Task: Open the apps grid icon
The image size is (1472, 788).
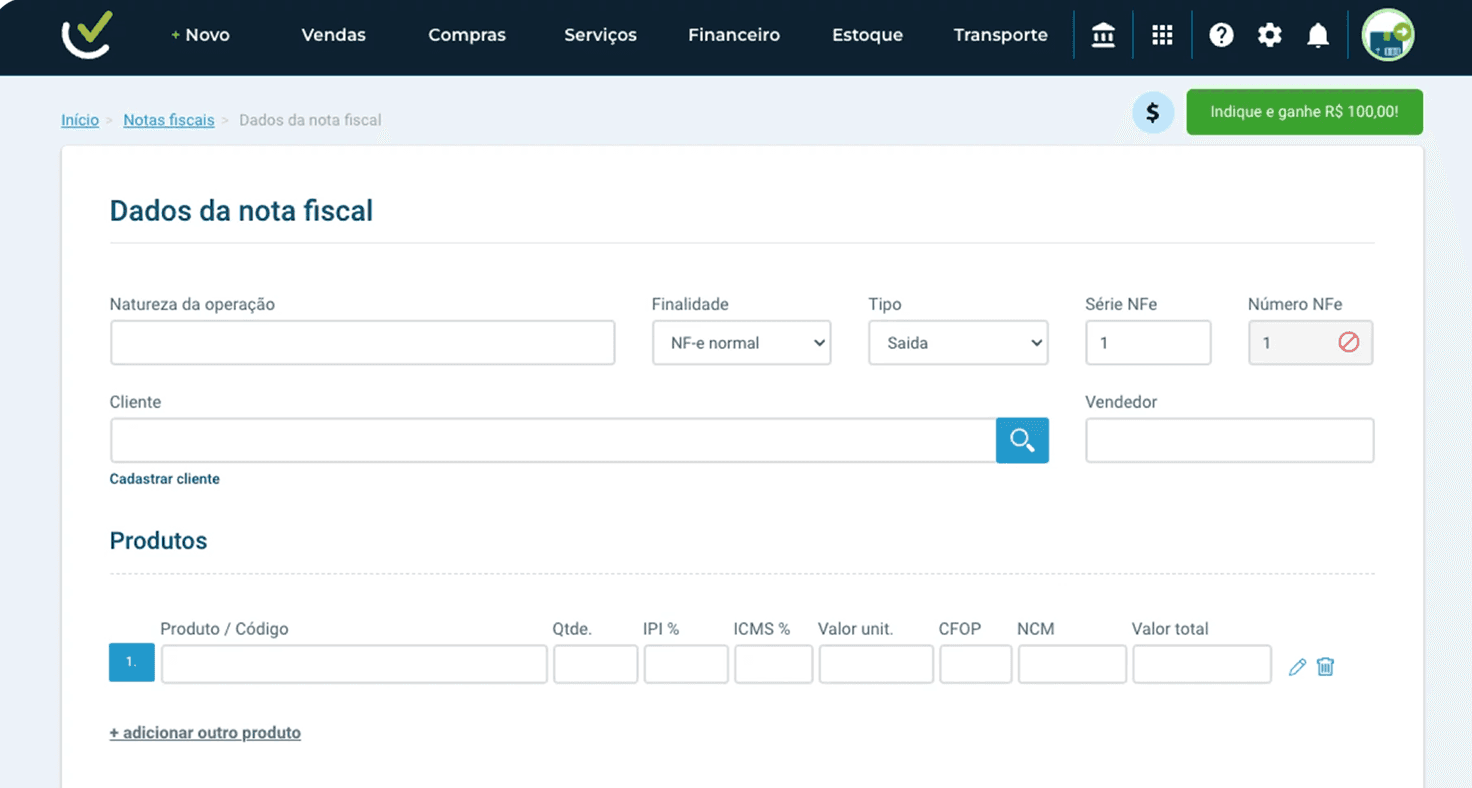Action: [x=1162, y=36]
